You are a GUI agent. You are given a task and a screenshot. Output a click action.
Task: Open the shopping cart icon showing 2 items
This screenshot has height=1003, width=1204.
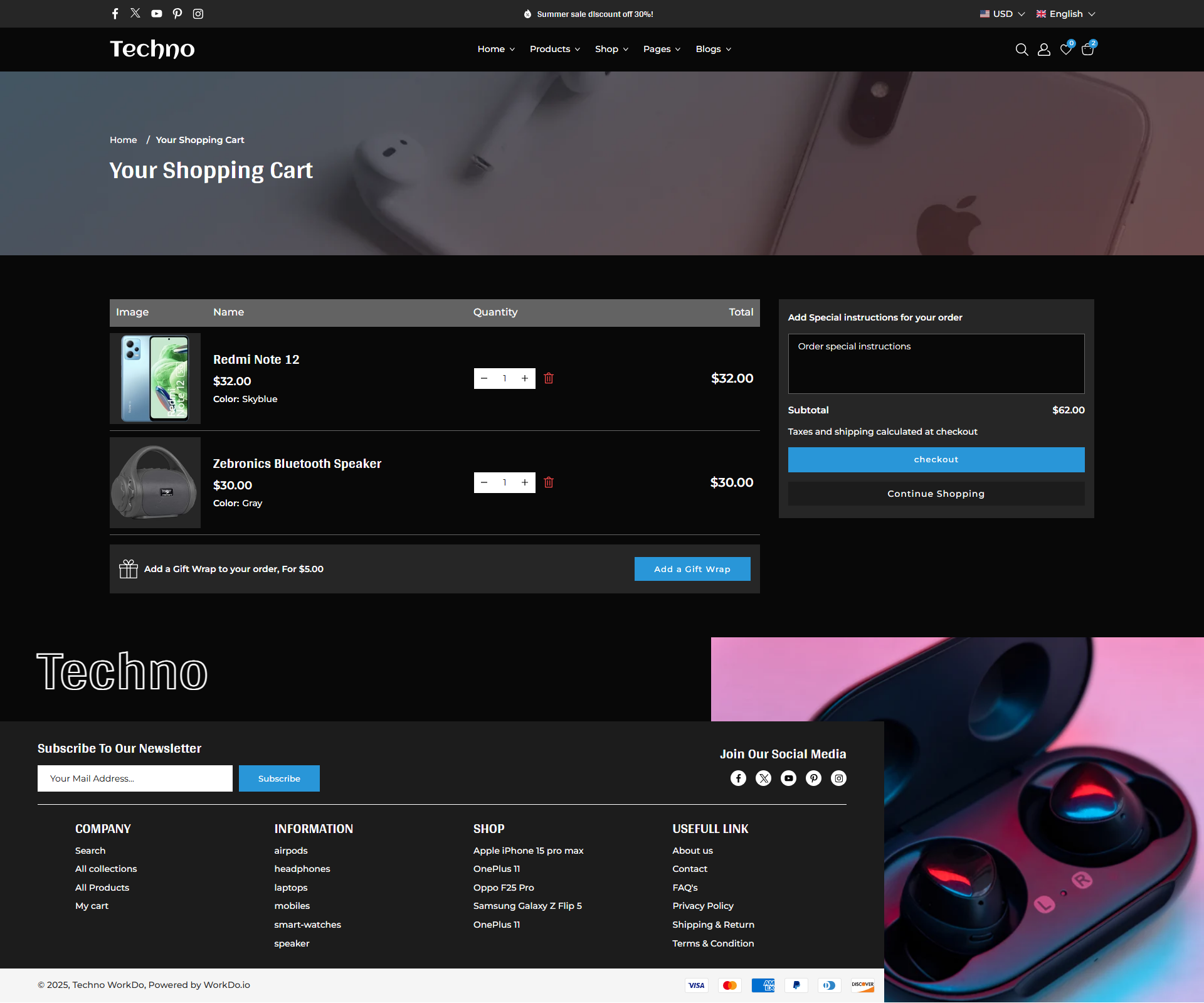pyautogui.click(x=1087, y=50)
